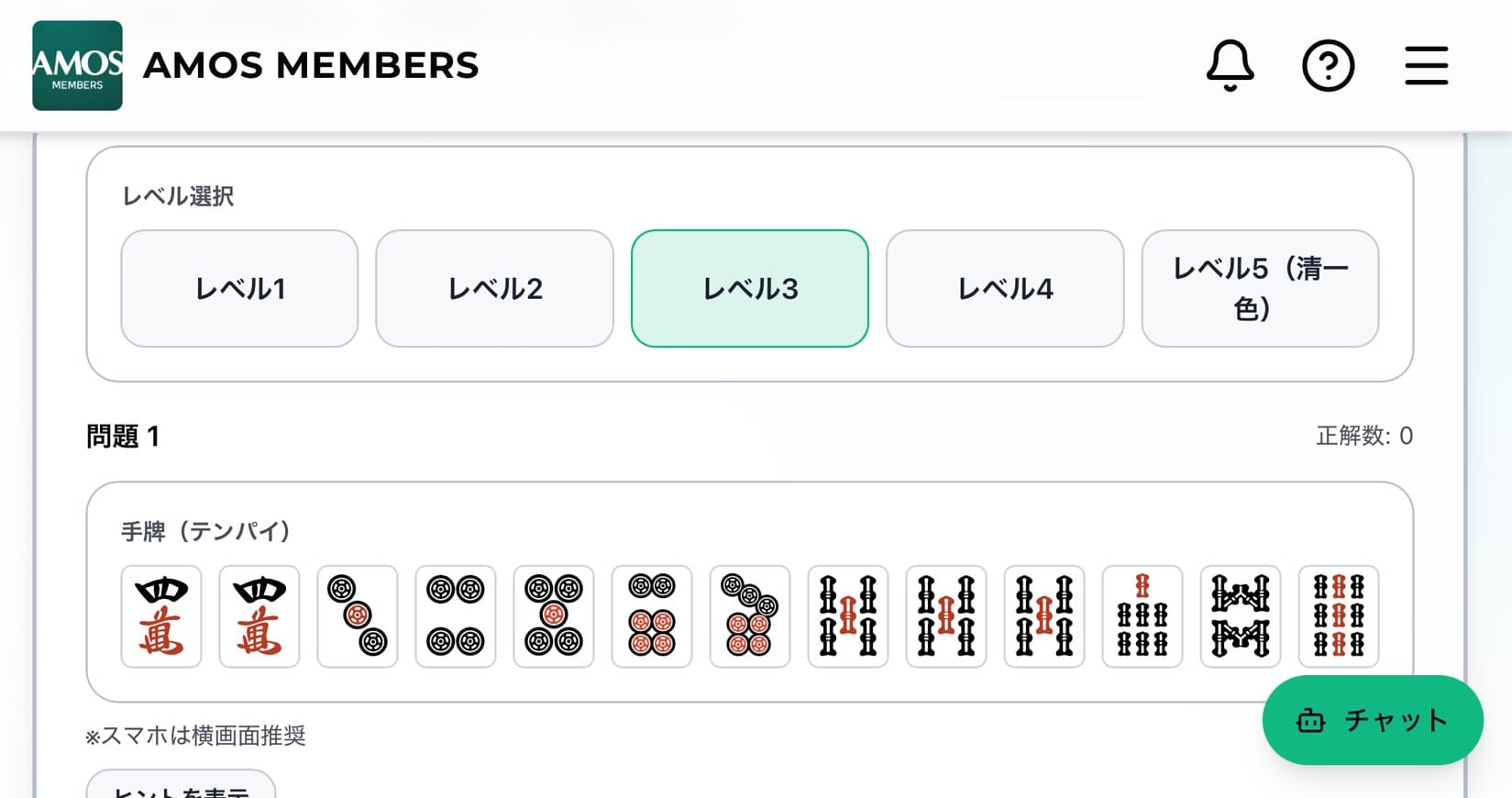The height and width of the screenshot is (798, 1512).
Task: Click the ヒントを表示 hint button
Action: tap(181, 787)
